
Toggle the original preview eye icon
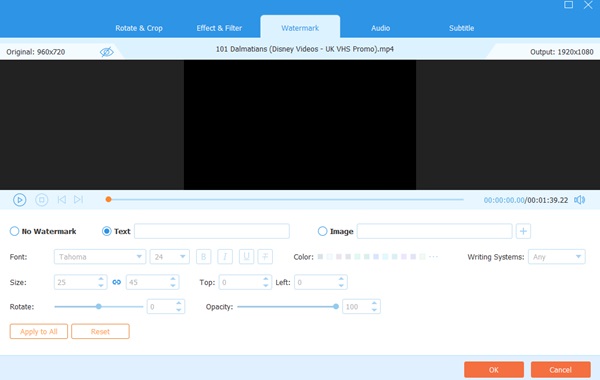107,52
